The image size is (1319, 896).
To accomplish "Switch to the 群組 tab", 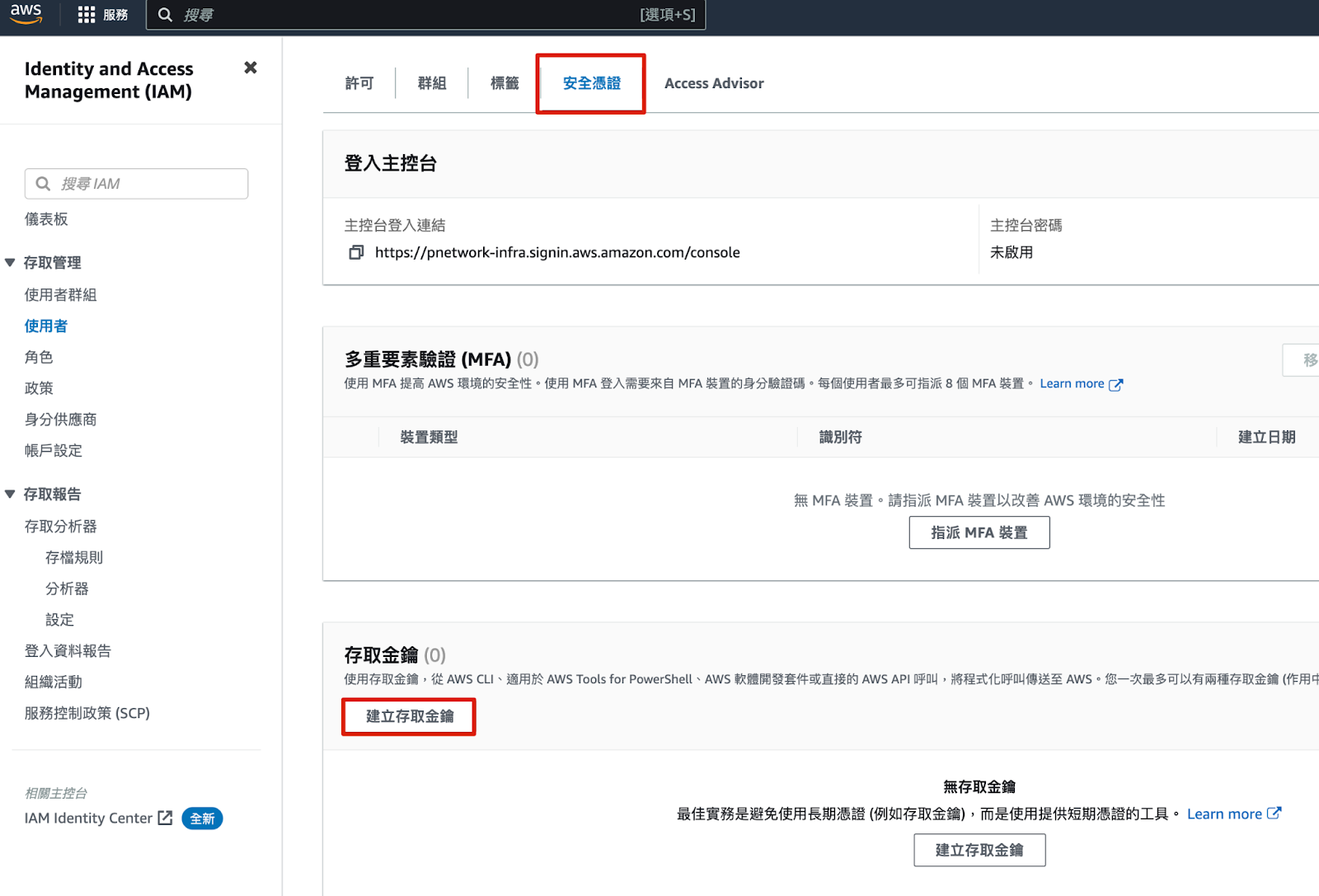I will click(431, 83).
